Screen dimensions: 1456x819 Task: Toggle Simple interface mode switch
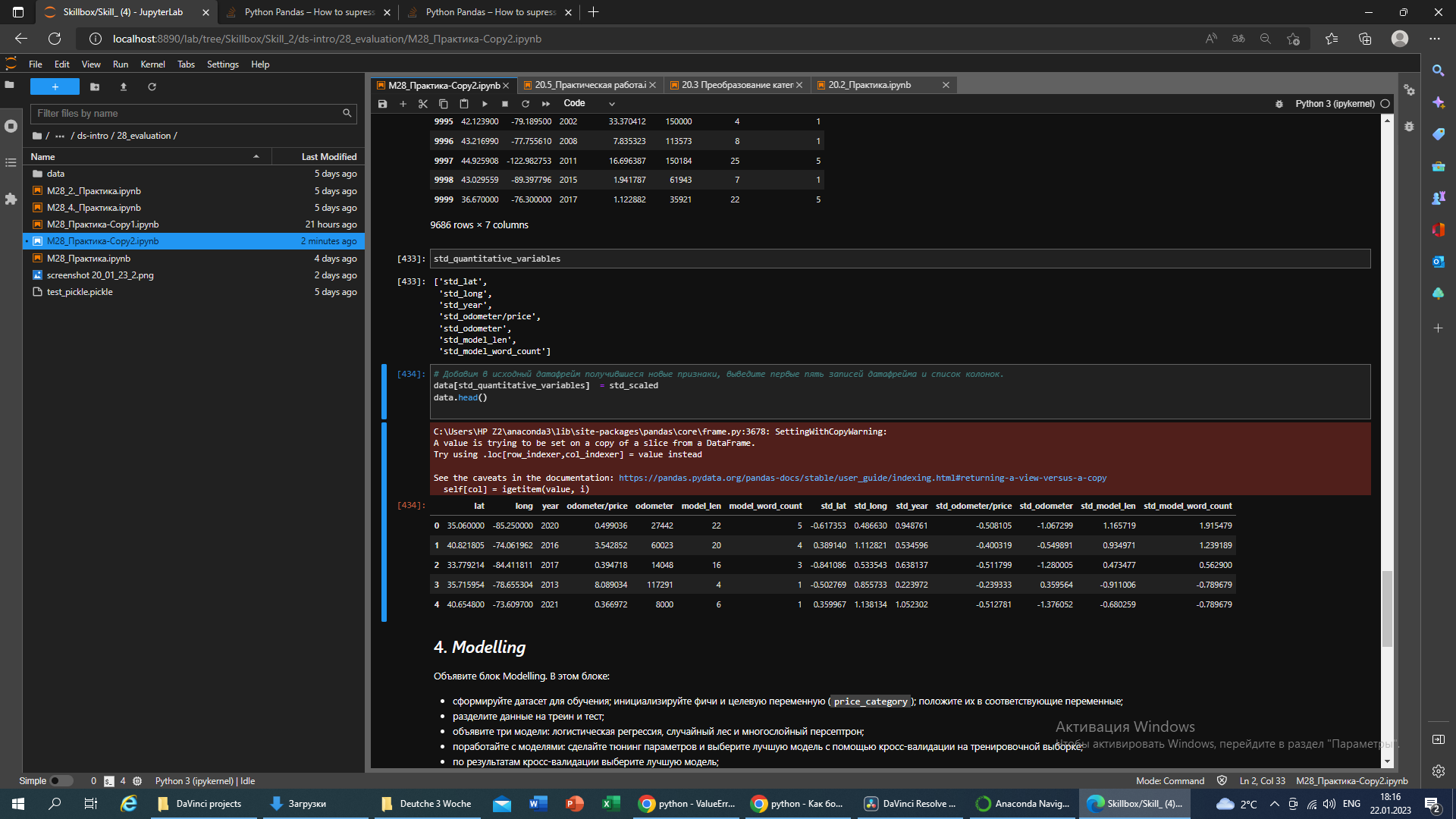click(61, 781)
